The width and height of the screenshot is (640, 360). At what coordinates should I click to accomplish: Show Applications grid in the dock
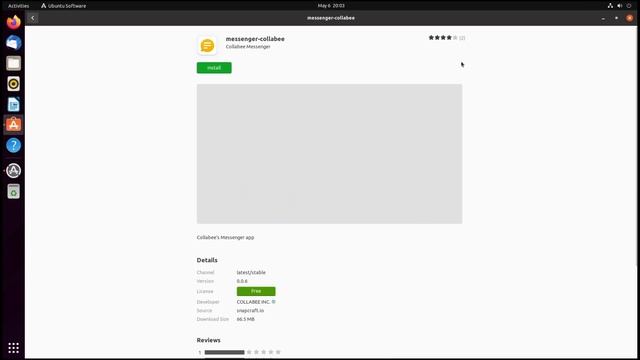pyautogui.click(x=13, y=348)
